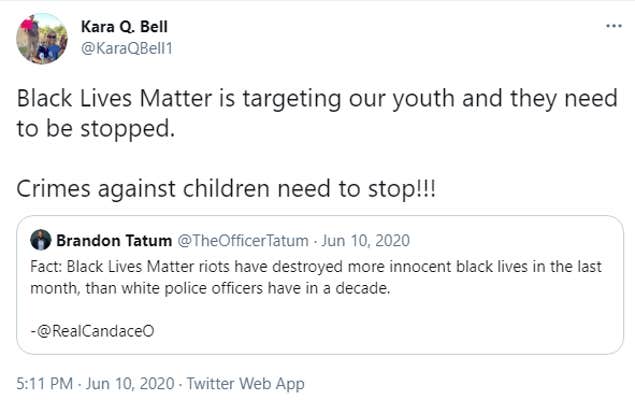Open Kara Q. Bell's profile picture
The height and width of the screenshot is (400, 635).
tap(41, 38)
